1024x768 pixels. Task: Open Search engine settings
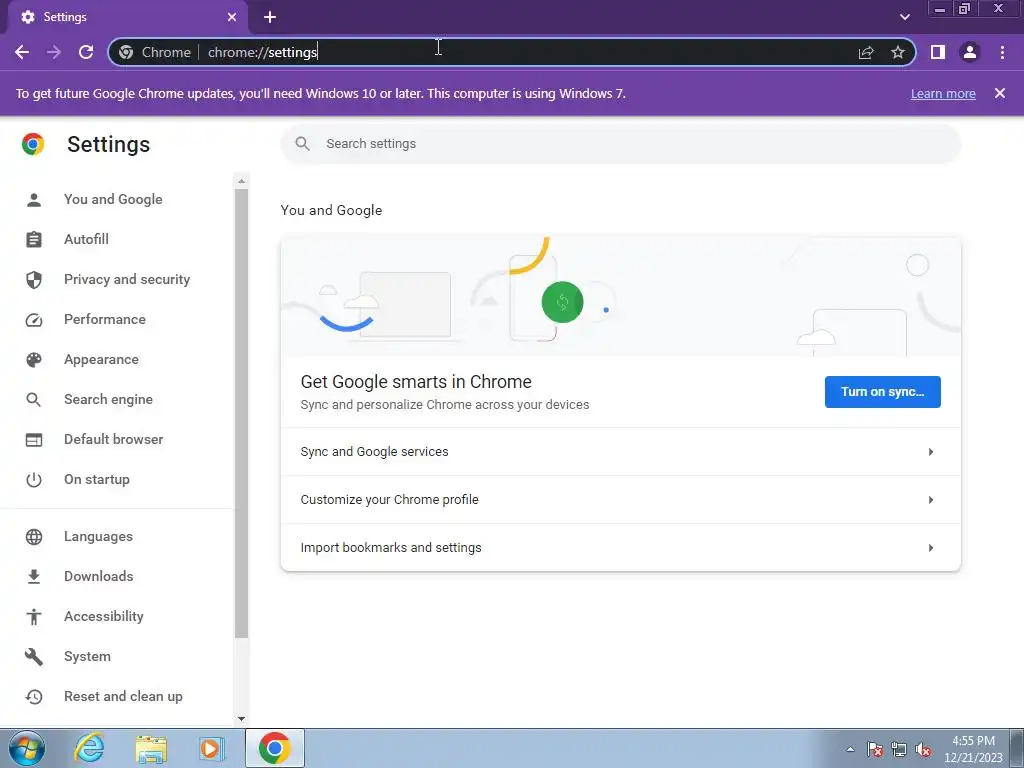point(108,400)
